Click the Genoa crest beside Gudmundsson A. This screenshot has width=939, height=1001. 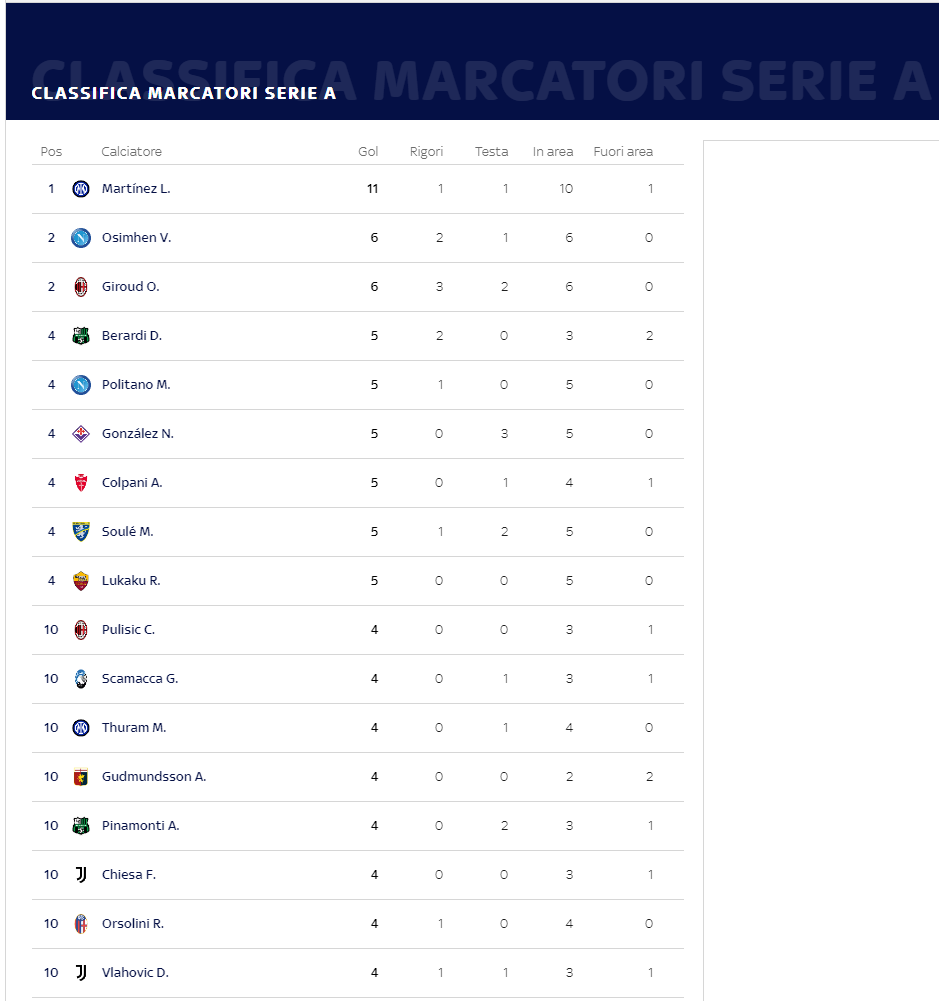[81, 777]
